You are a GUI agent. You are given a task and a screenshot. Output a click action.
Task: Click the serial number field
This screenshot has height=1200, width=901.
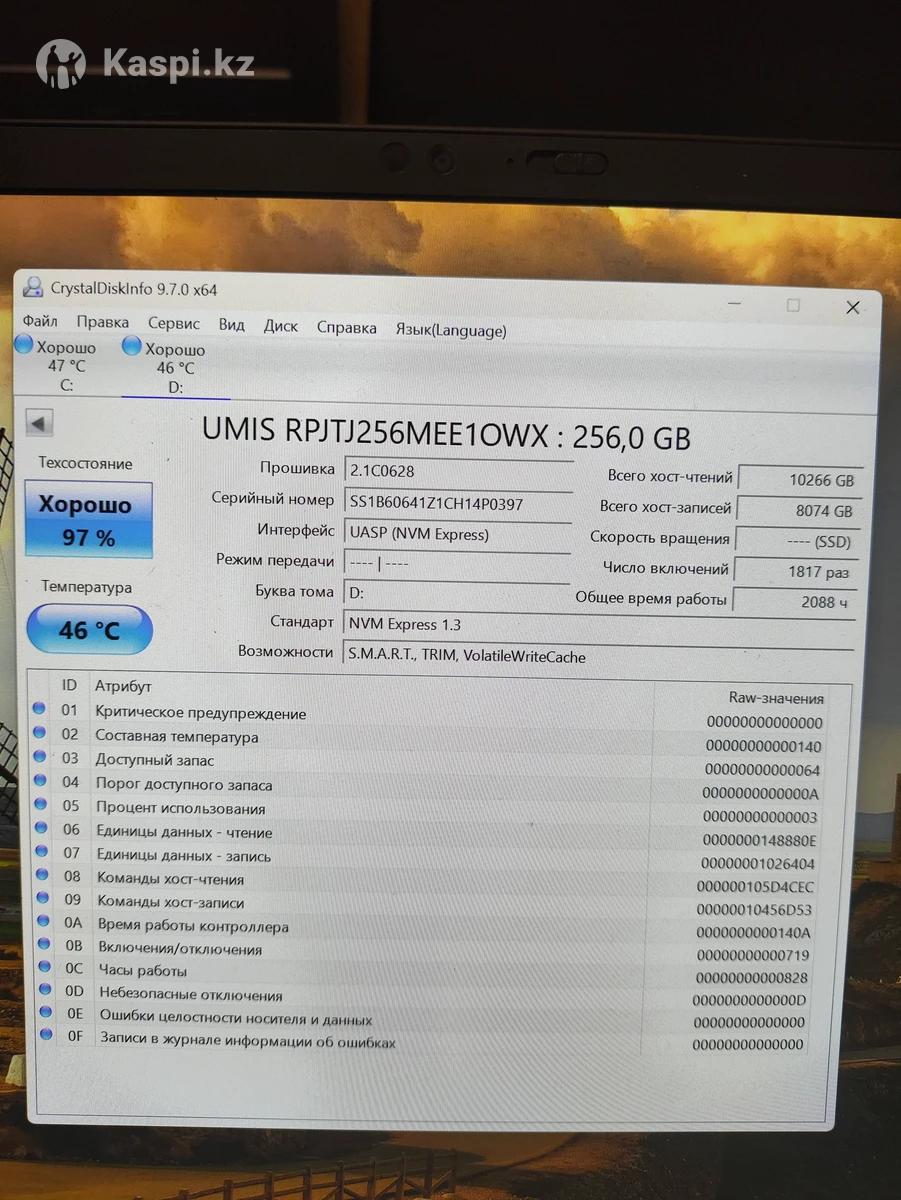(458, 503)
